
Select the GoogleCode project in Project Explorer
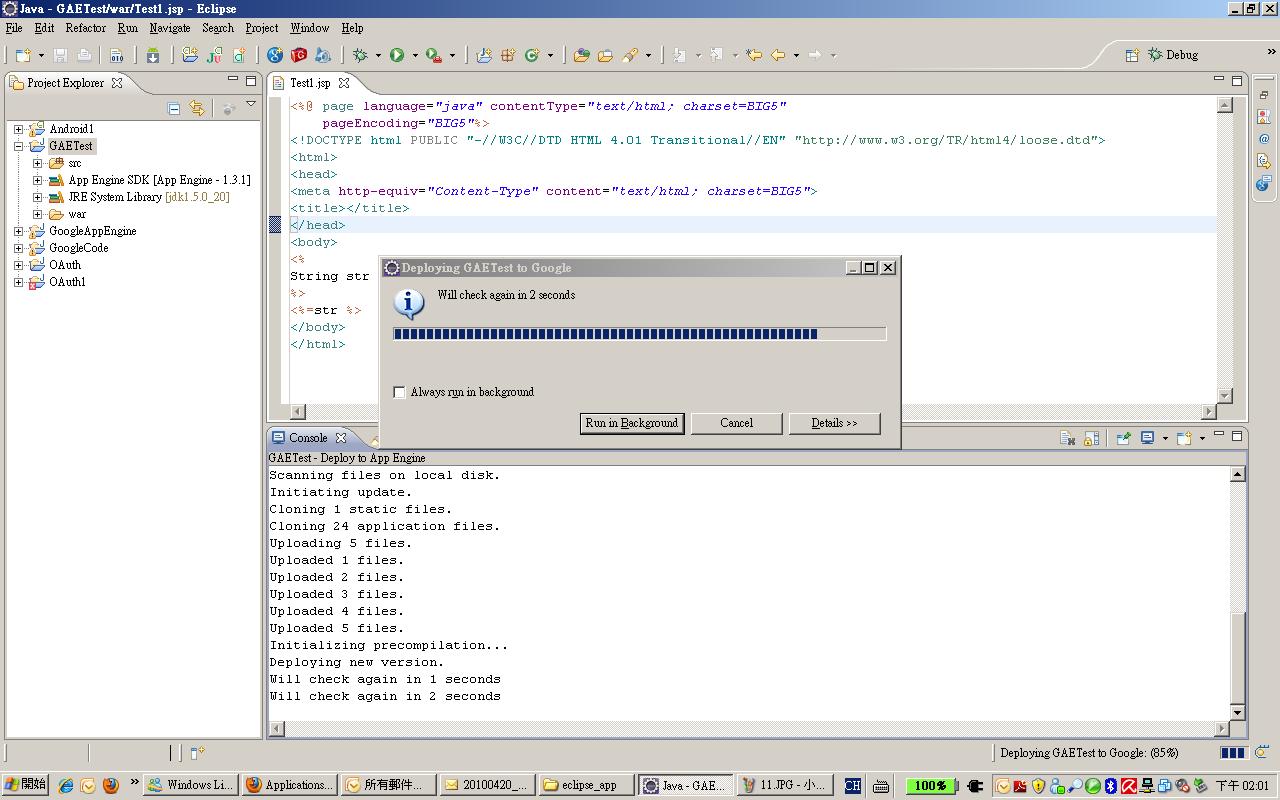[79, 248]
